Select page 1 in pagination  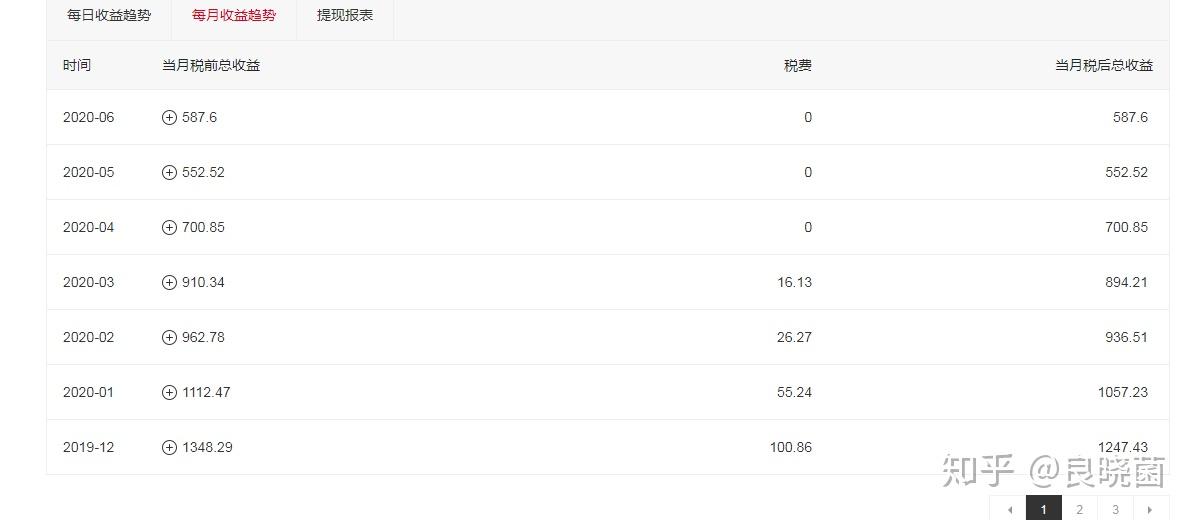[1043, 509]
